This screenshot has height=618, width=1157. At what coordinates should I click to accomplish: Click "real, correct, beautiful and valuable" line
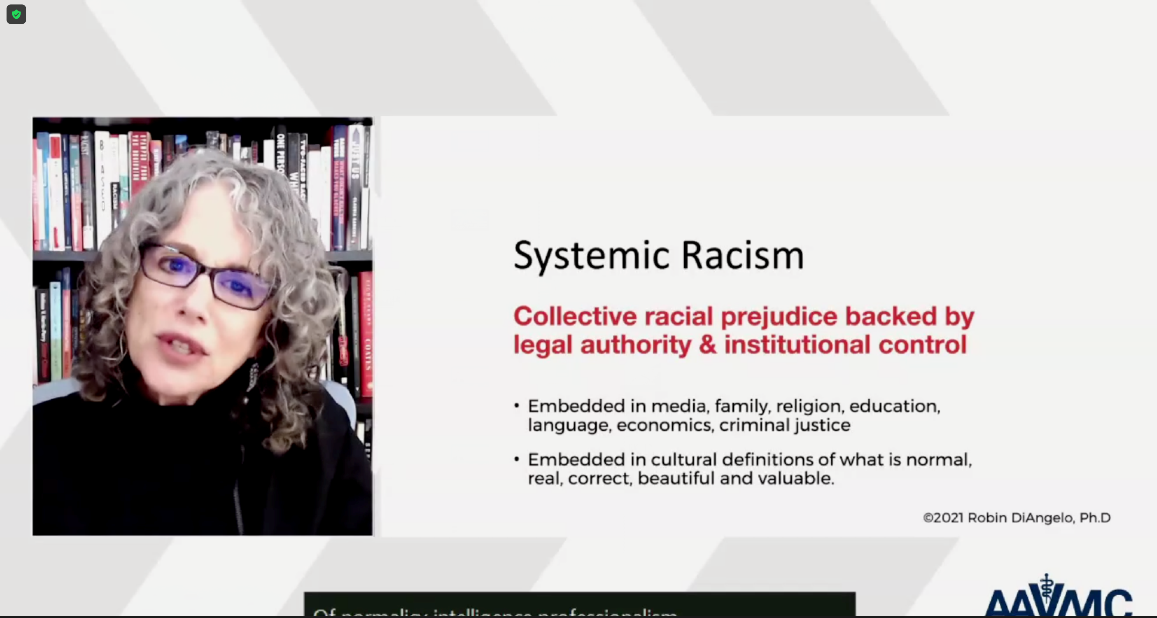(680, 479)
